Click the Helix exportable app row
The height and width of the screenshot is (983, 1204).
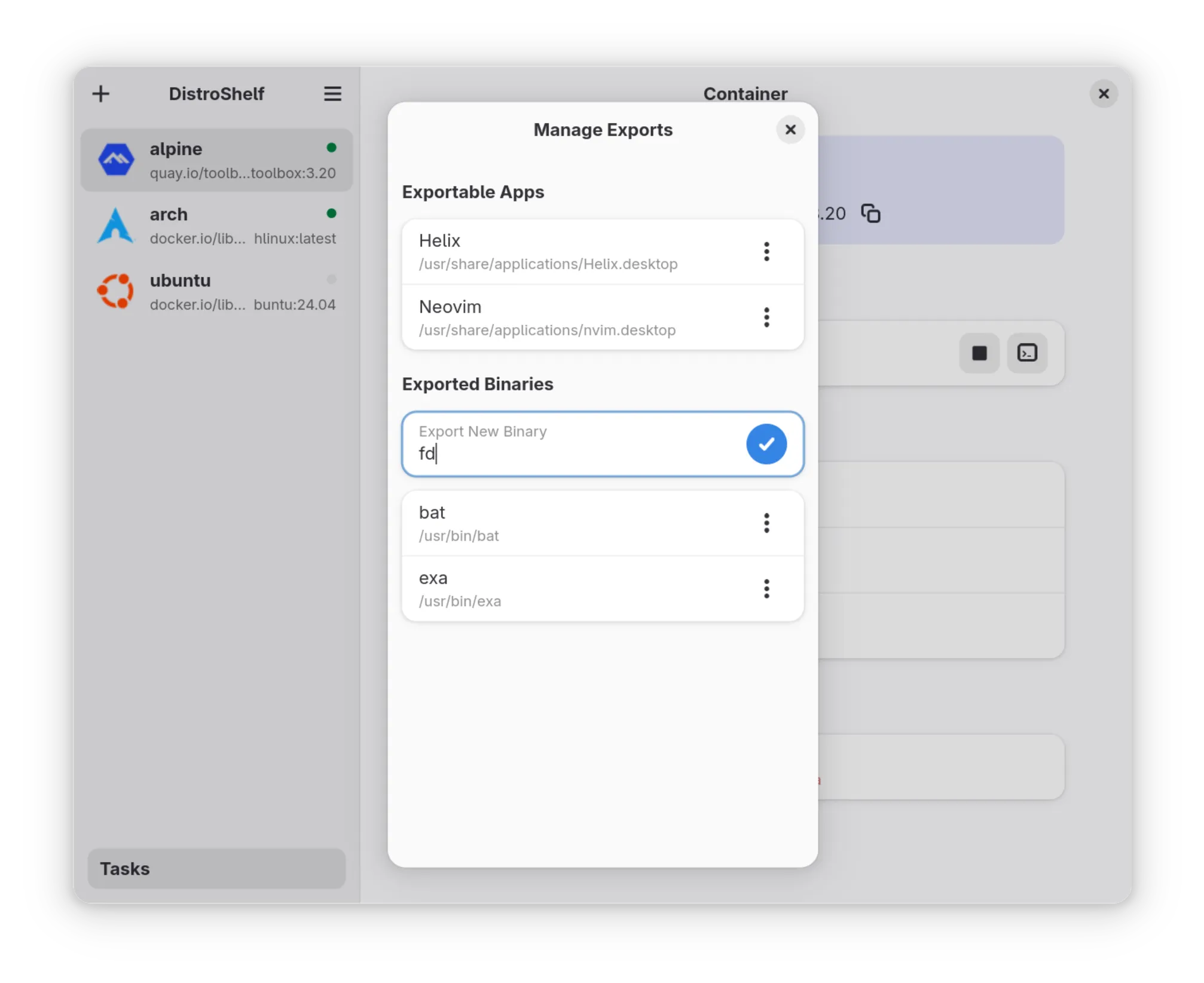click(568, 252)
